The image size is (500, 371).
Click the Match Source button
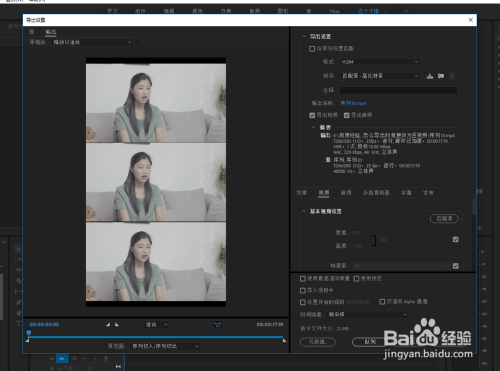pyautogui.click(x=444, y=219)
